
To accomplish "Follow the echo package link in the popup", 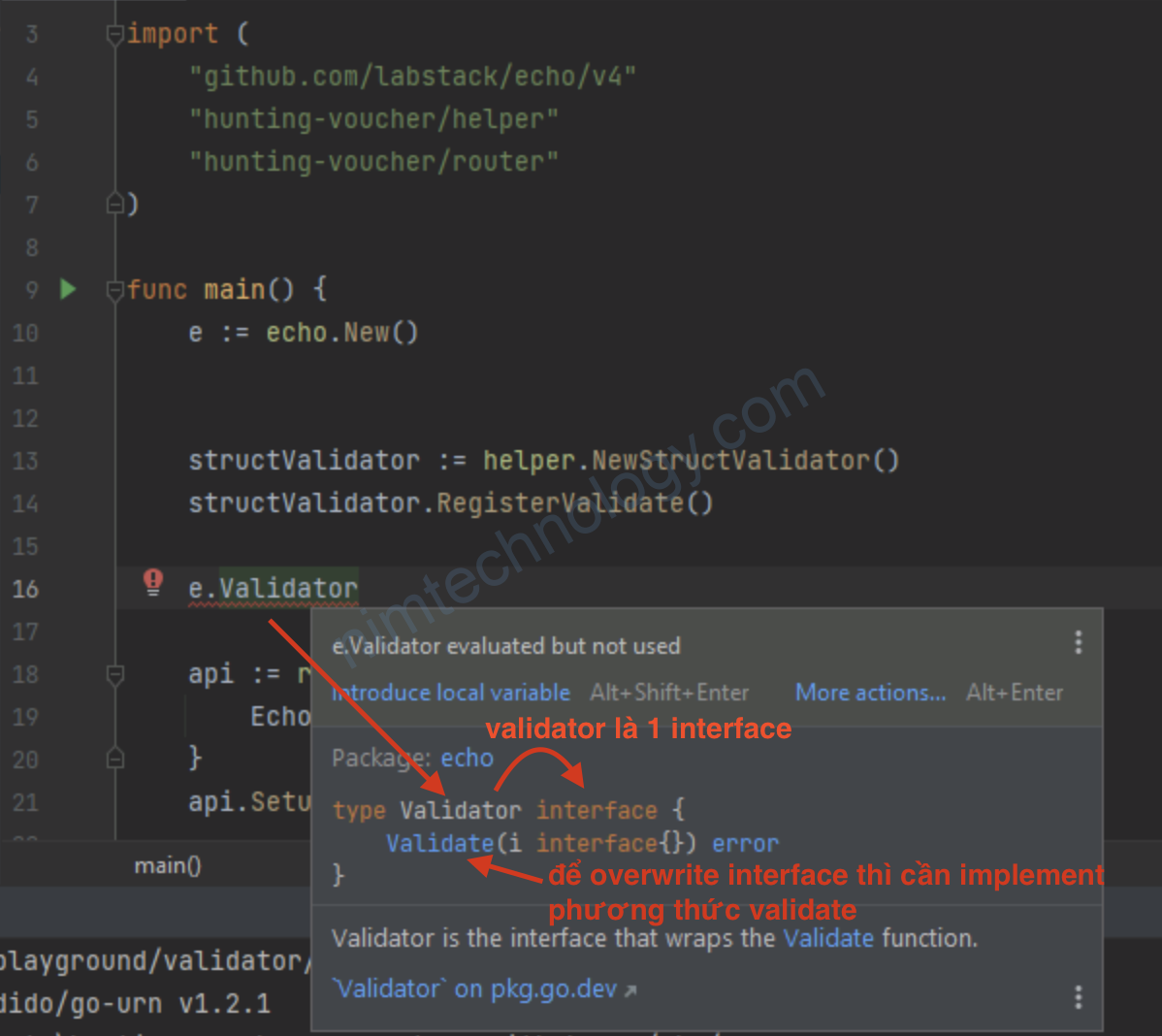I will point(467,758).
